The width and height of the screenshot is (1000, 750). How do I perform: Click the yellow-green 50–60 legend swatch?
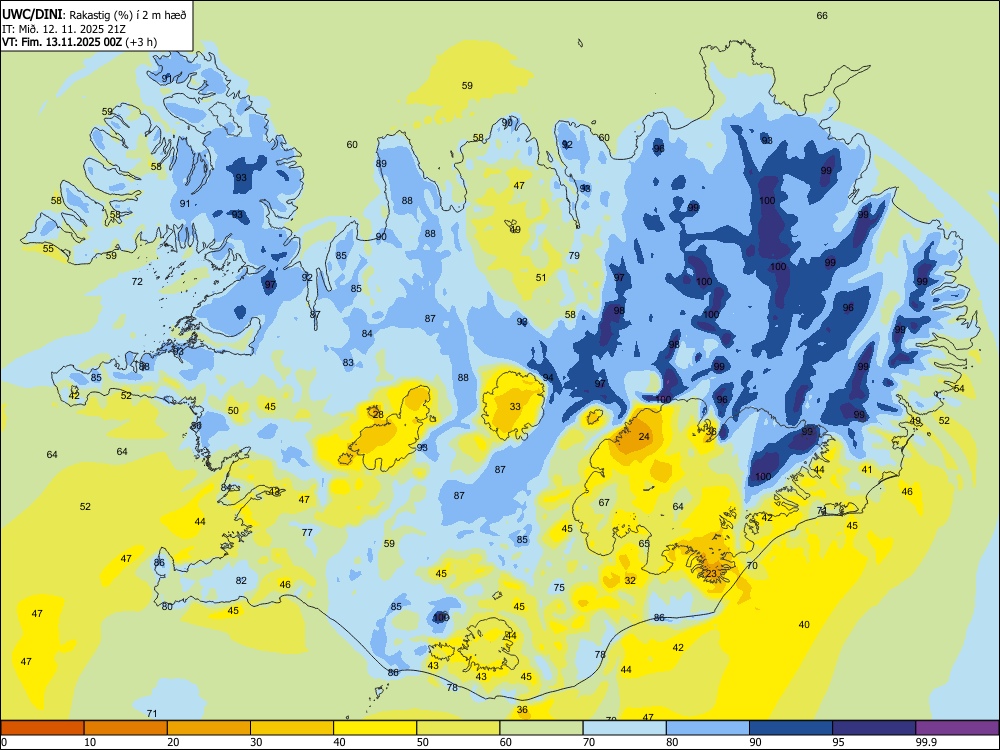[458, 728]
